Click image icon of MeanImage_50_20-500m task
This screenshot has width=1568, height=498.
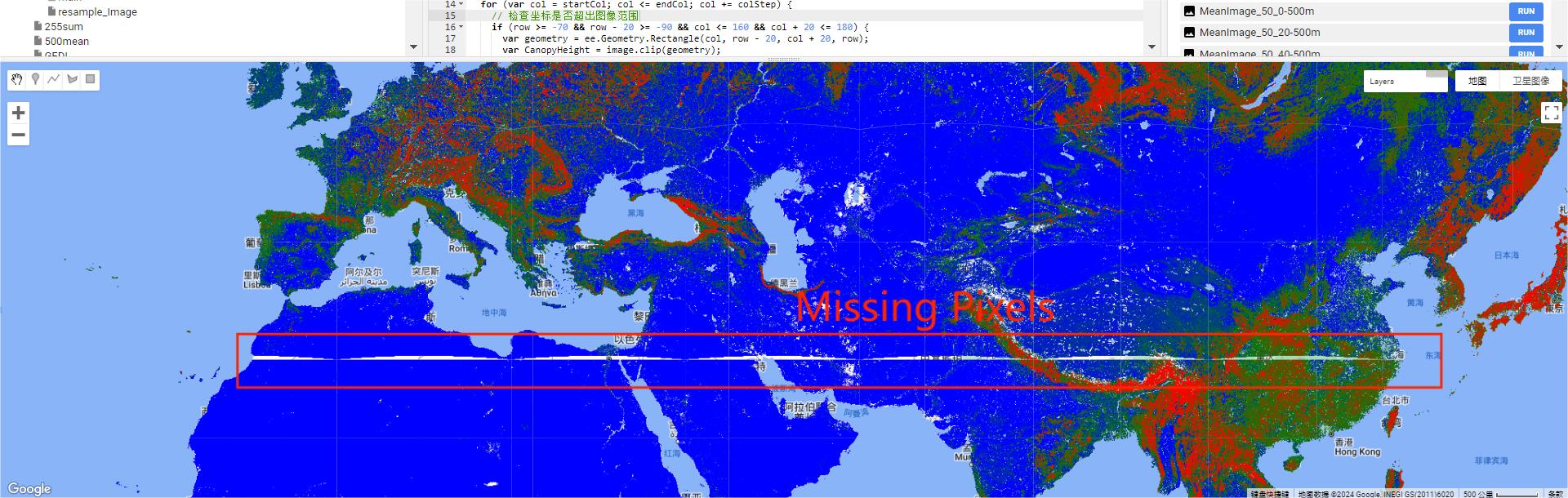coord(1189,33)
